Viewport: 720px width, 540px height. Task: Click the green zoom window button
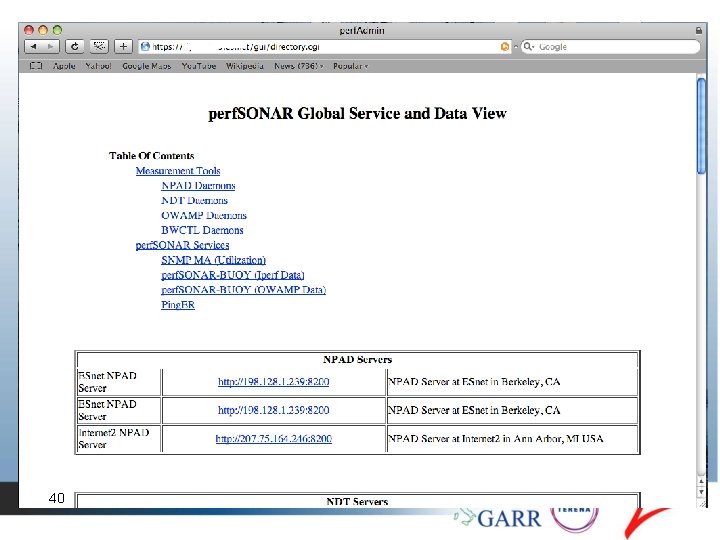tap(57, 30)
